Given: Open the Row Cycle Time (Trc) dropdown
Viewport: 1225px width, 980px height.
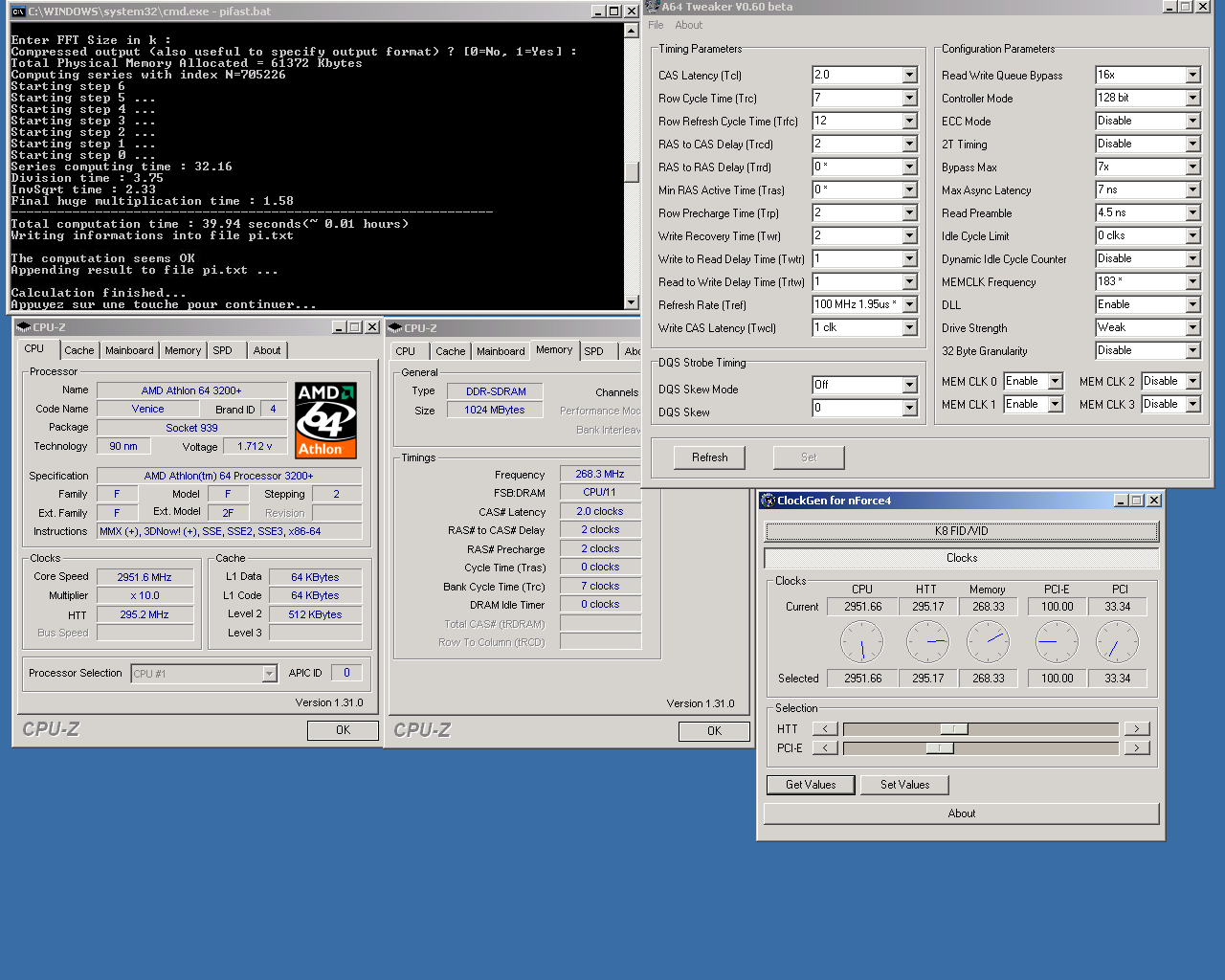Looking at the screenshot, I should (909, 98).
